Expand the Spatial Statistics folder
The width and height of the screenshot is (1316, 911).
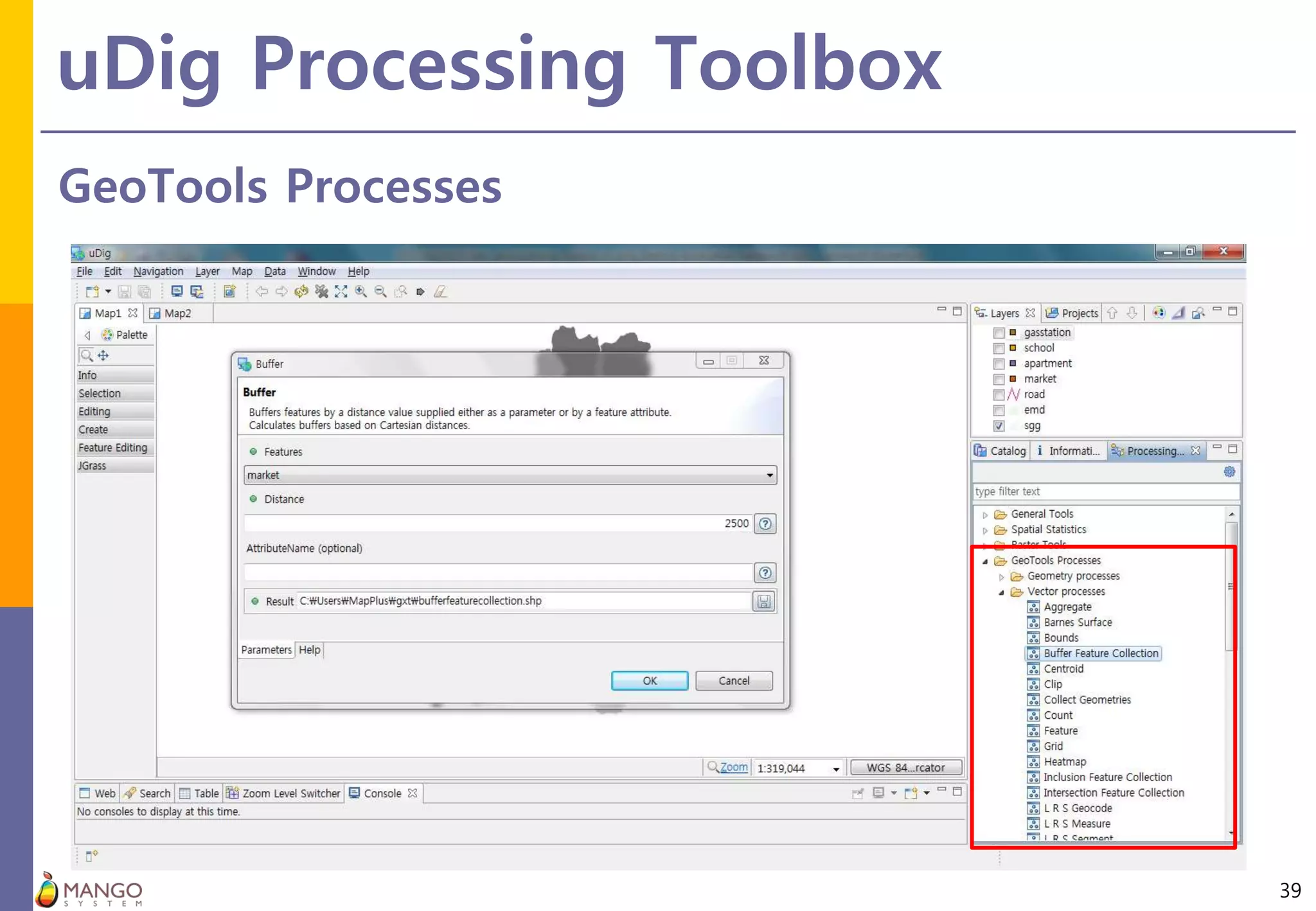click(x=985, y=530)
